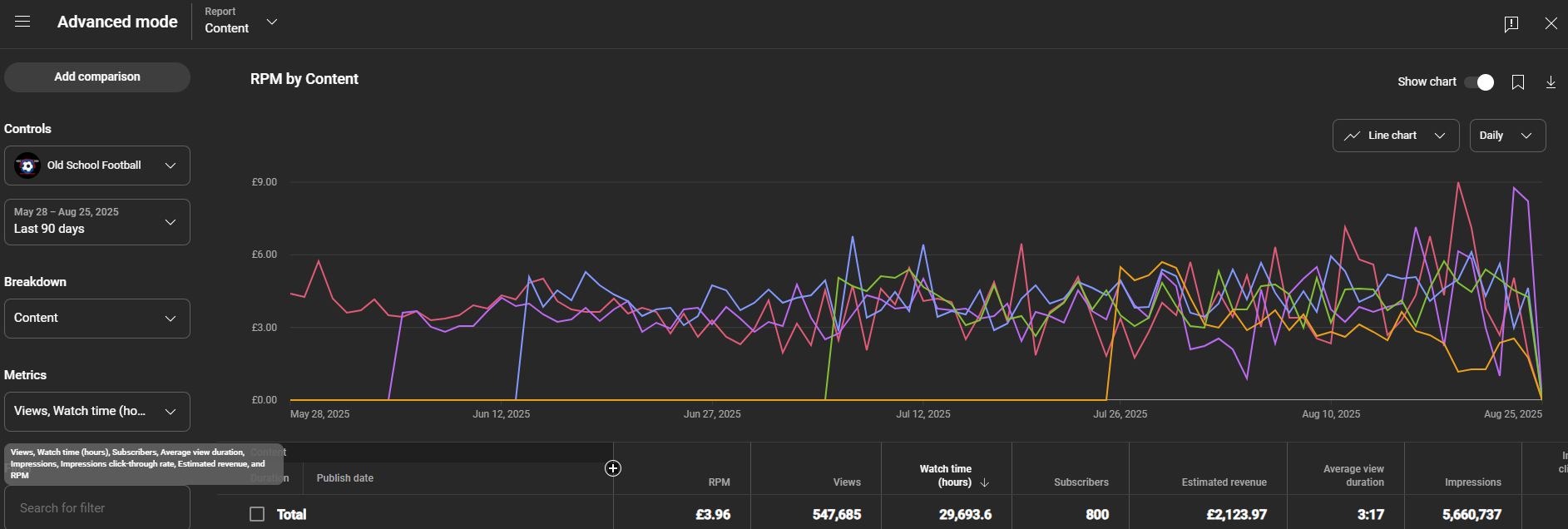Image resolution: width=1568 pixels, height=529 pixels.
Task: Click the Total RPM value £3.96
Action: pyautogui.click(x=713, y=515)
